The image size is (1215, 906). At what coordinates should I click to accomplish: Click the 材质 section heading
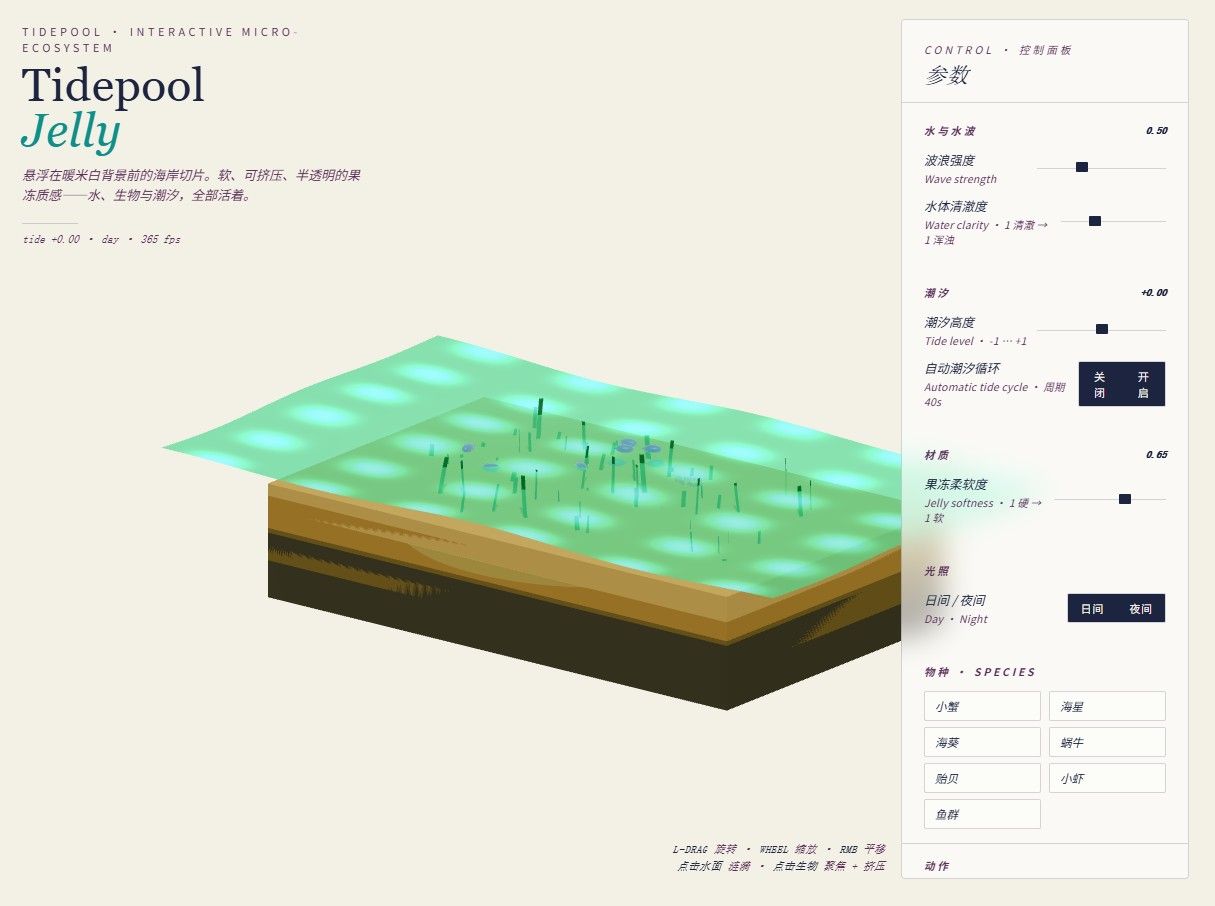pyautogui.click(x=936, y=455)
